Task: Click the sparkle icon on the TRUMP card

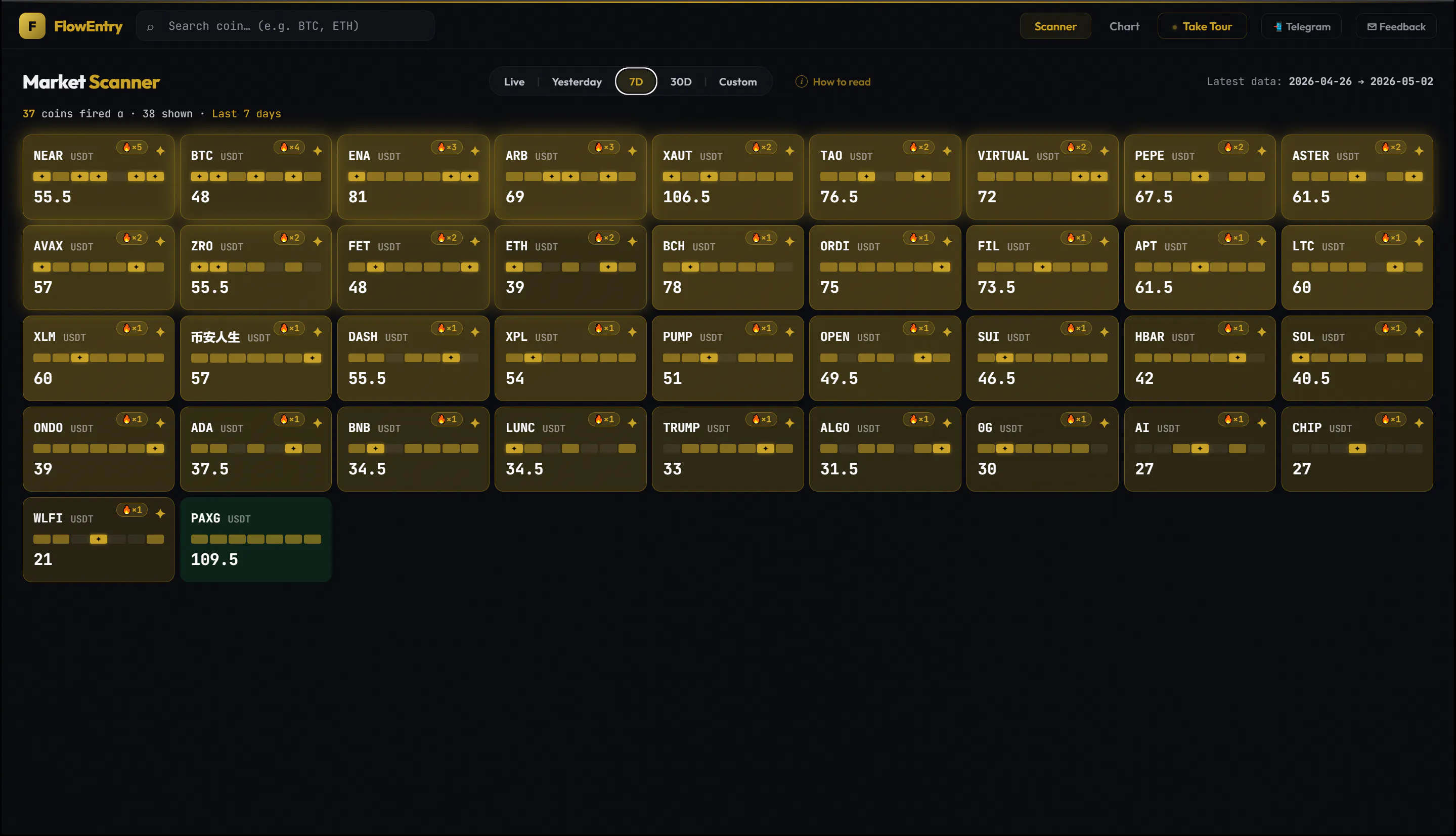Action: pos(790,423)
